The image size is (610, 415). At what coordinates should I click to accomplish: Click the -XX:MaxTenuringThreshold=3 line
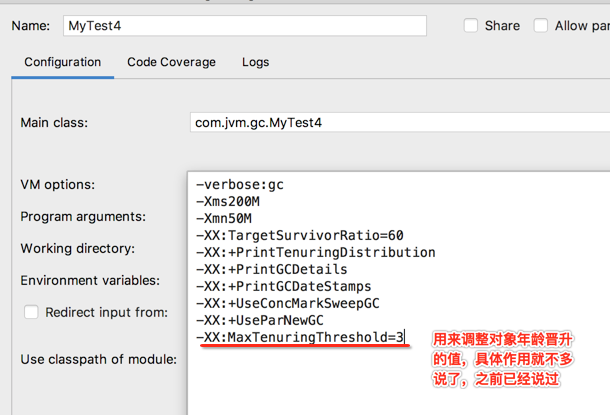[300, 337]
